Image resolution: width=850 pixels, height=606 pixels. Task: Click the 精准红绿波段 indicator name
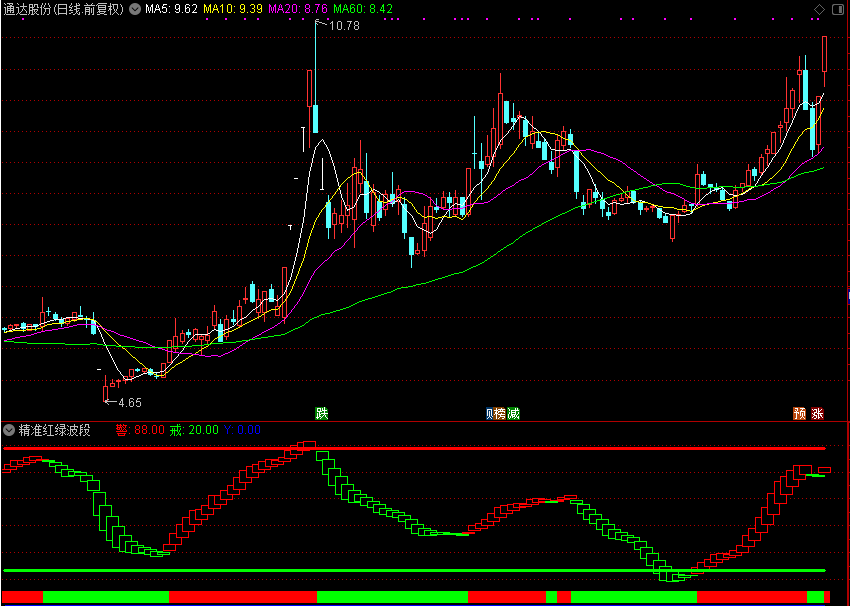point(55,430)
